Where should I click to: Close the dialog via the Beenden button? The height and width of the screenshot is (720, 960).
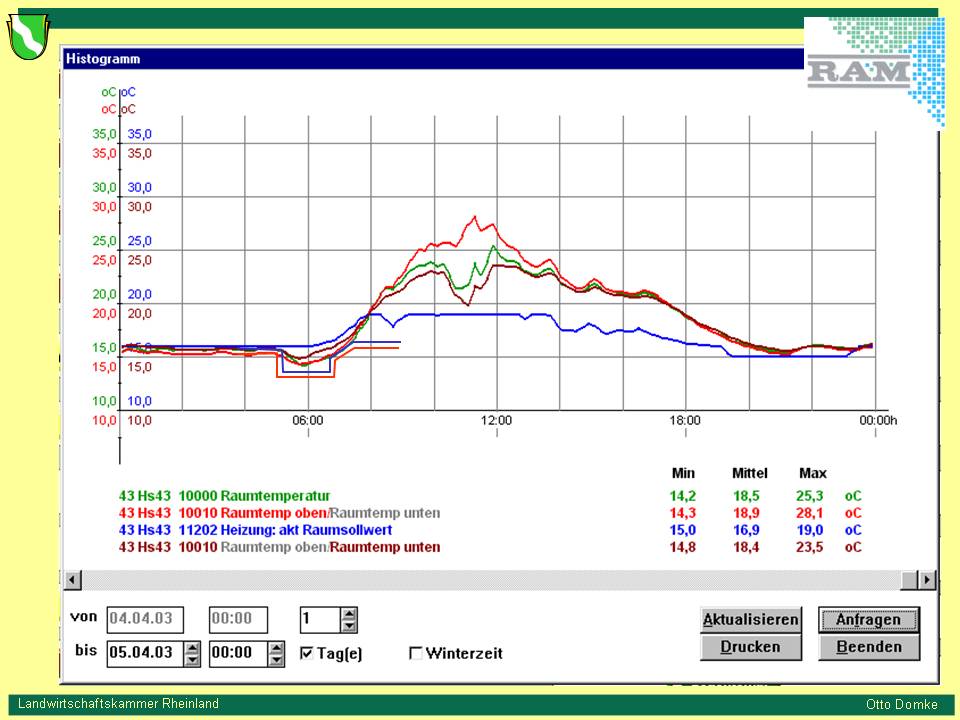(868, 647)
